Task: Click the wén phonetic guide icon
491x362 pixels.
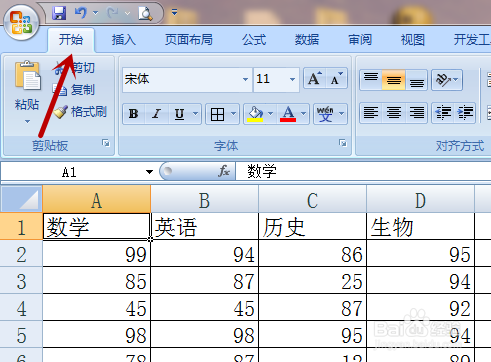Action: coord(325,114)
